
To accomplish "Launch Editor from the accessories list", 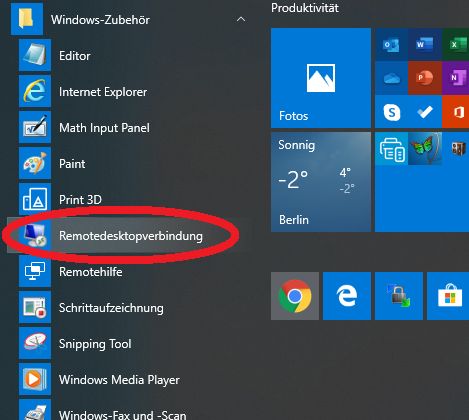I will [75, 56].
